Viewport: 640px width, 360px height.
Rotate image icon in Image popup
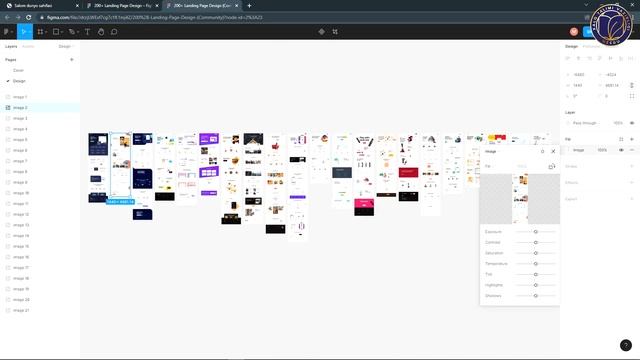[552, 167]
